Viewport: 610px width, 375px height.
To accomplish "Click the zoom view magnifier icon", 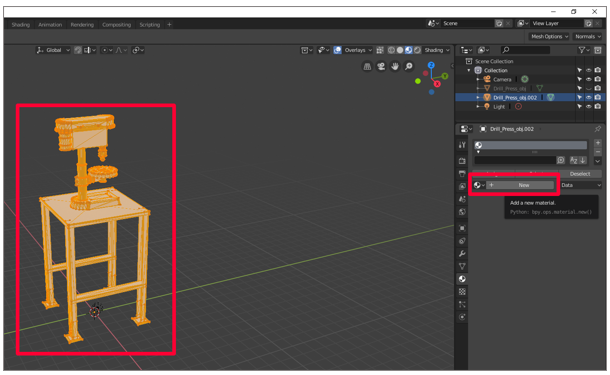I will [x=409, y=67].
